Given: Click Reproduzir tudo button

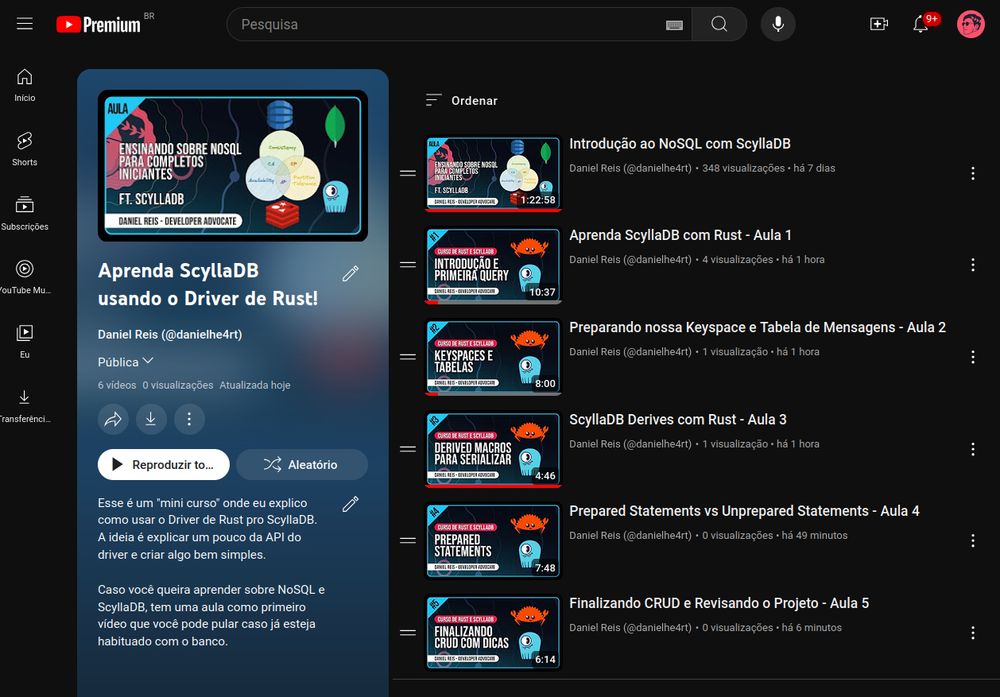Looking at the screenshot, I should pos(164,464).
